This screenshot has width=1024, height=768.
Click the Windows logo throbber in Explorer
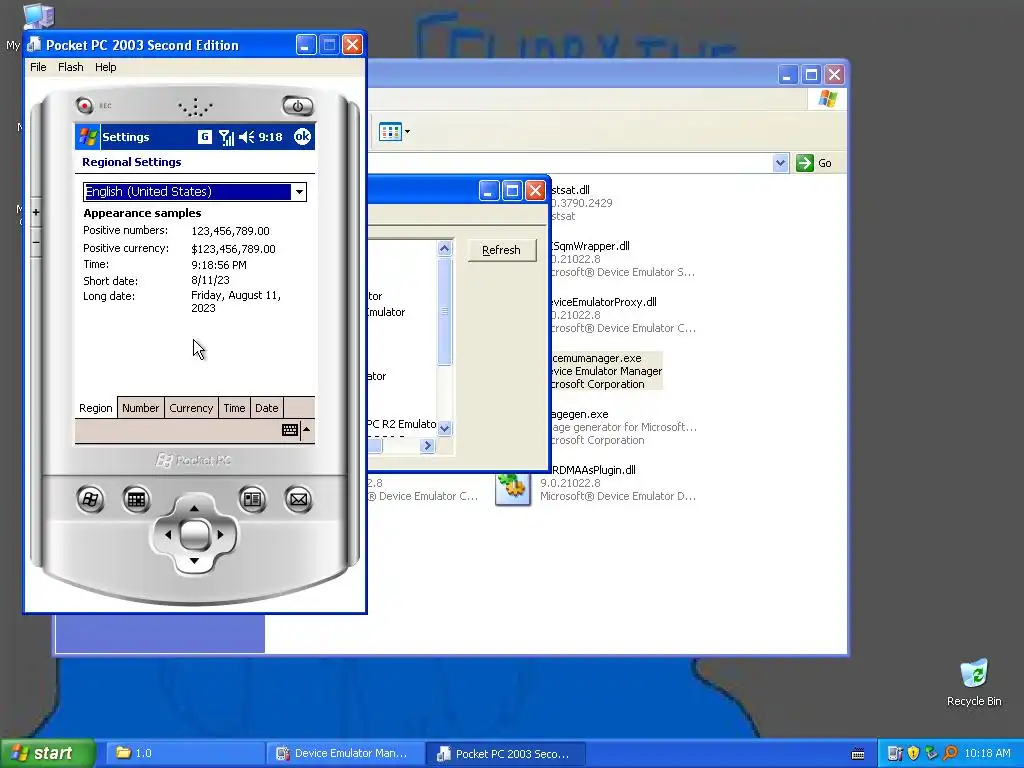point(827,99)
